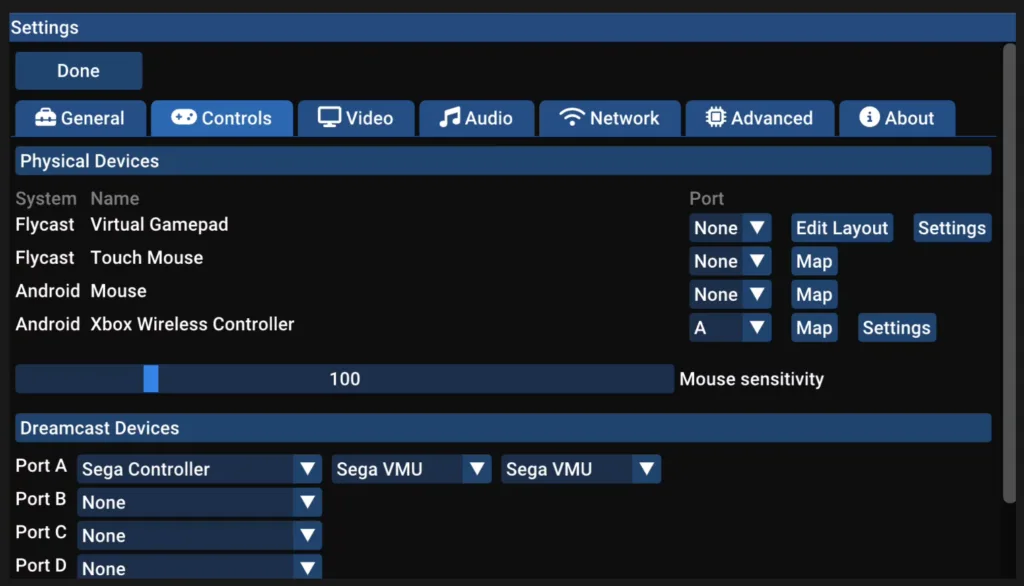This screenshot has height=586, width=1024.
Task: Open the Xbox Wireless Controller port dropdown
Action: 730,327
